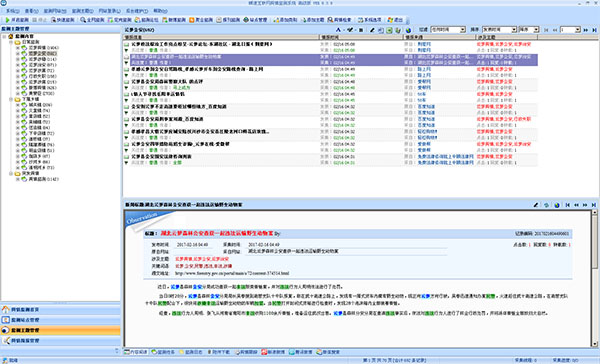Screen dimensions: 600x364
Task: Switch to the 内容阅读 bottom tab
Action: pos(136,352)
